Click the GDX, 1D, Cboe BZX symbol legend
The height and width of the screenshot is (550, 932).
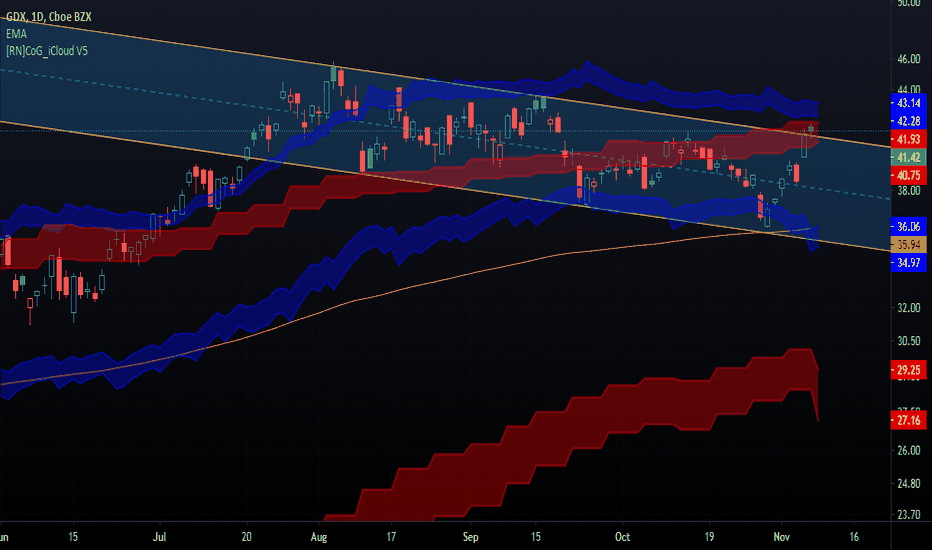coord(49,17)
